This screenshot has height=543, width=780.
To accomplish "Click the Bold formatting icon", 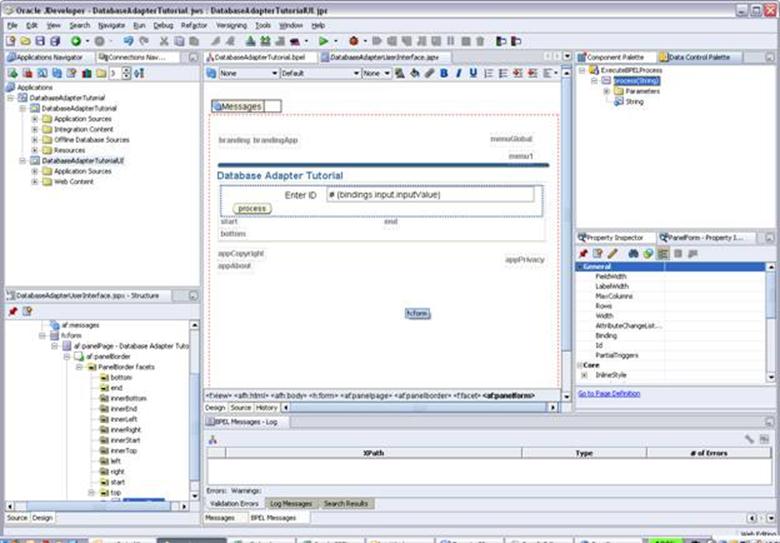I will tap(444, 74).
